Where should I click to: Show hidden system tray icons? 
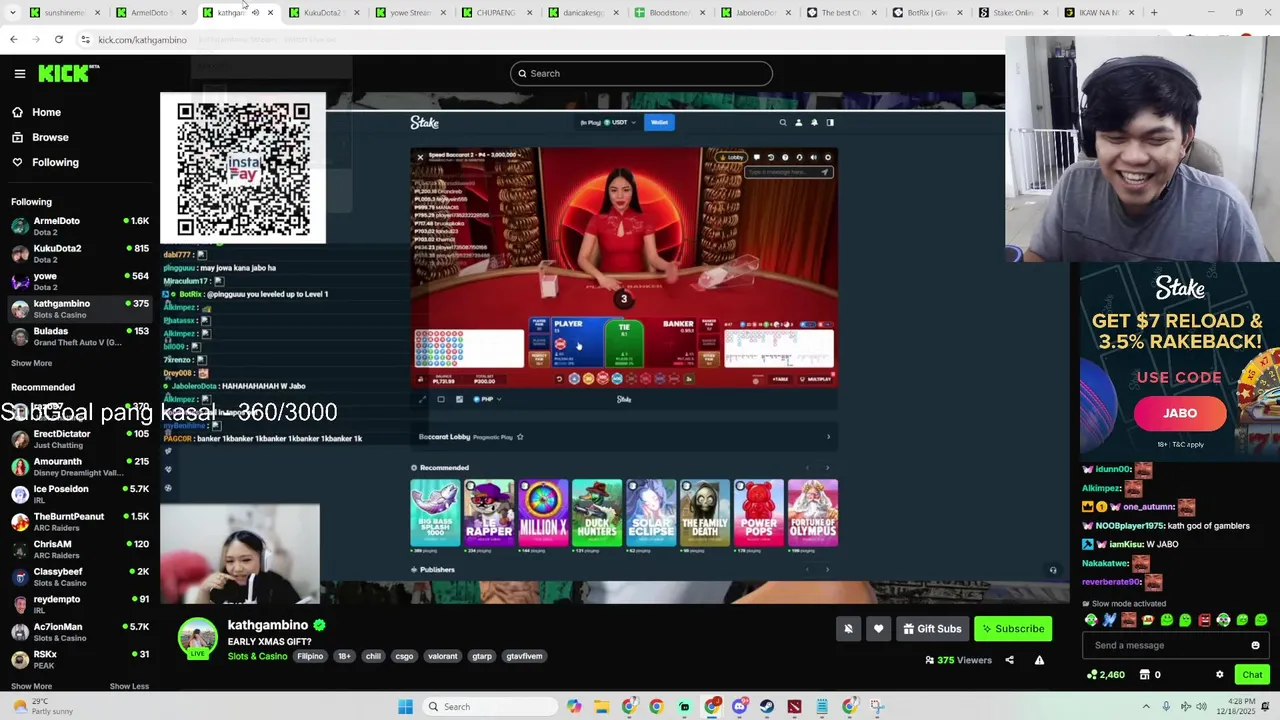click(1146, 707)
